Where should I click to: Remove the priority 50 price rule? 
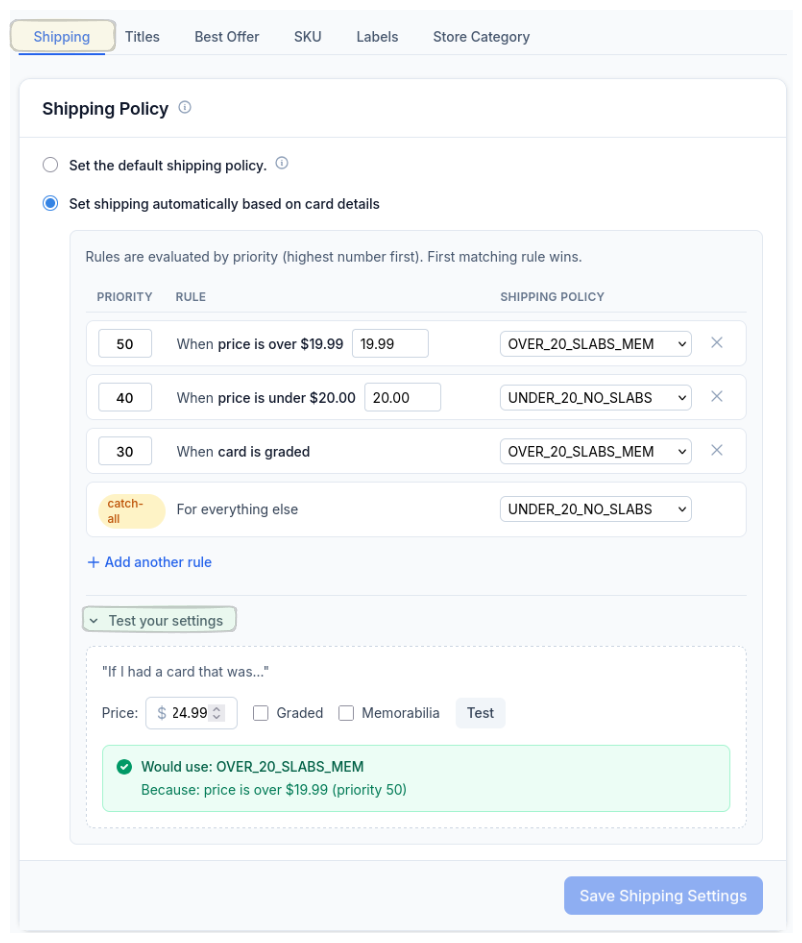click(x=717, y=342)
